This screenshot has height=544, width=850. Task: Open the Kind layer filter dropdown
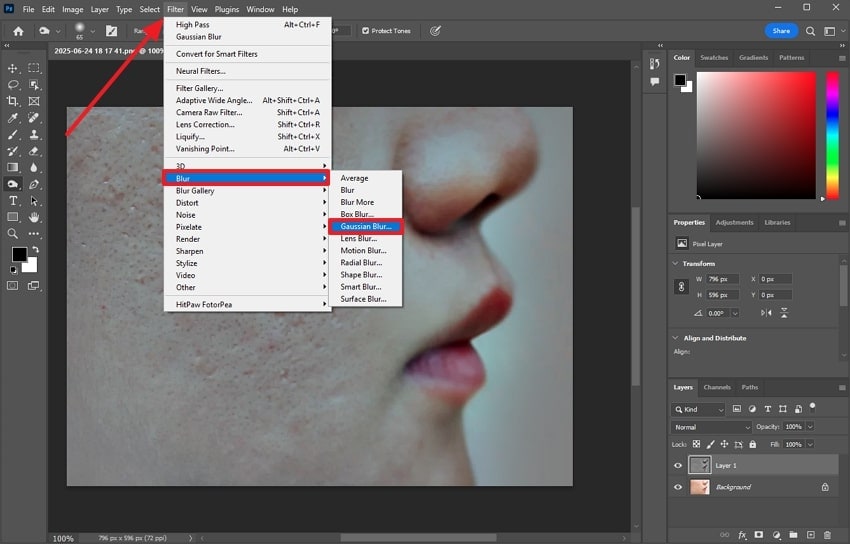698,410
